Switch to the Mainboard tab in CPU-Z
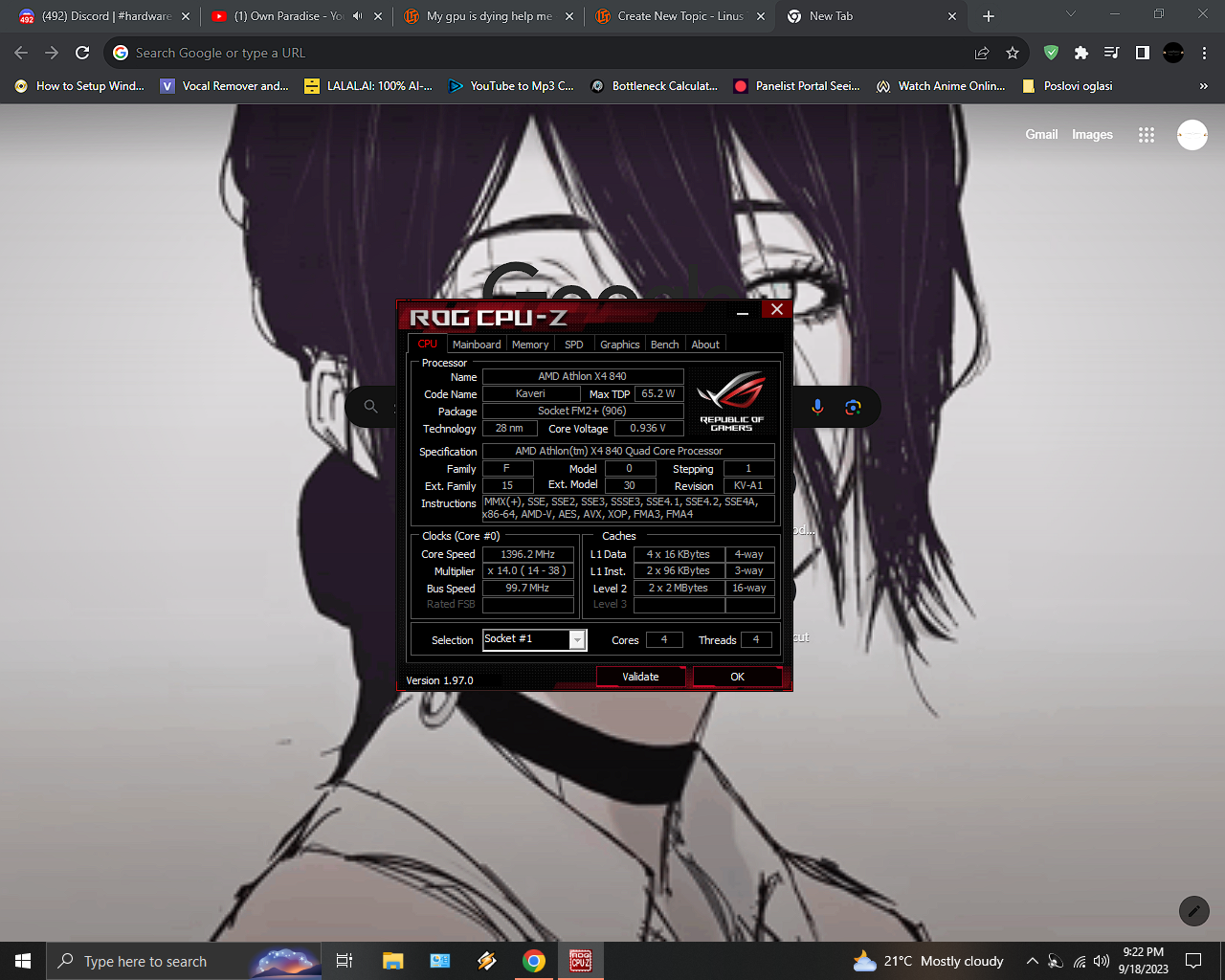The width and height of the screenshot is (1225, 980). coord(477,345)
